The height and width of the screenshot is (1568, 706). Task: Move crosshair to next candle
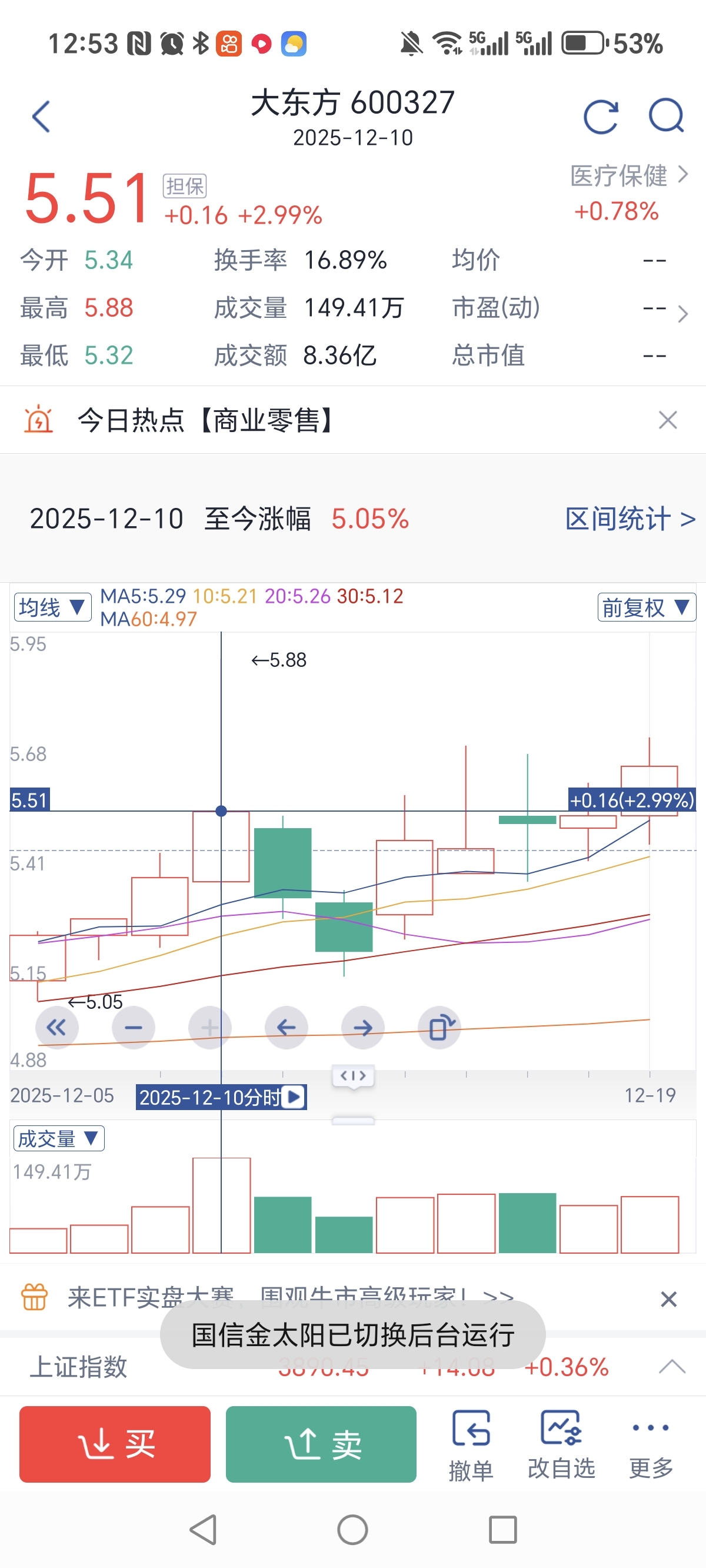(363, 1028)
